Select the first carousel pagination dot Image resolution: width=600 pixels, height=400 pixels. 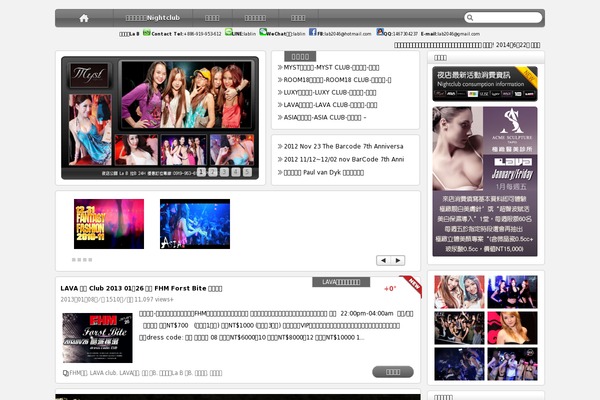point(73,260)
